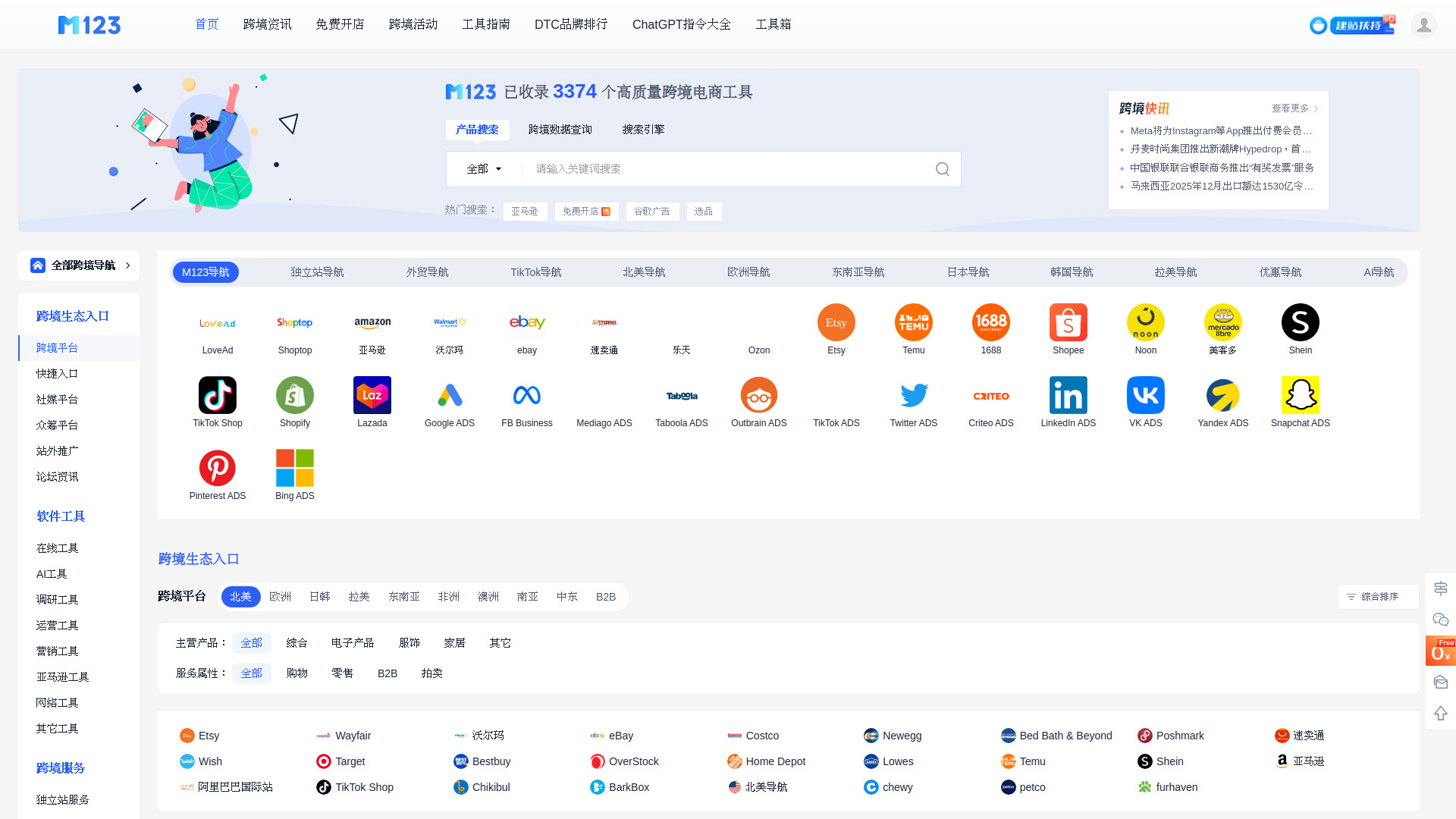Image resolution: width=1456 pixels, height=819 pixels.
Task: Open the TikTok Shop icon
Action: coord(218,395)
